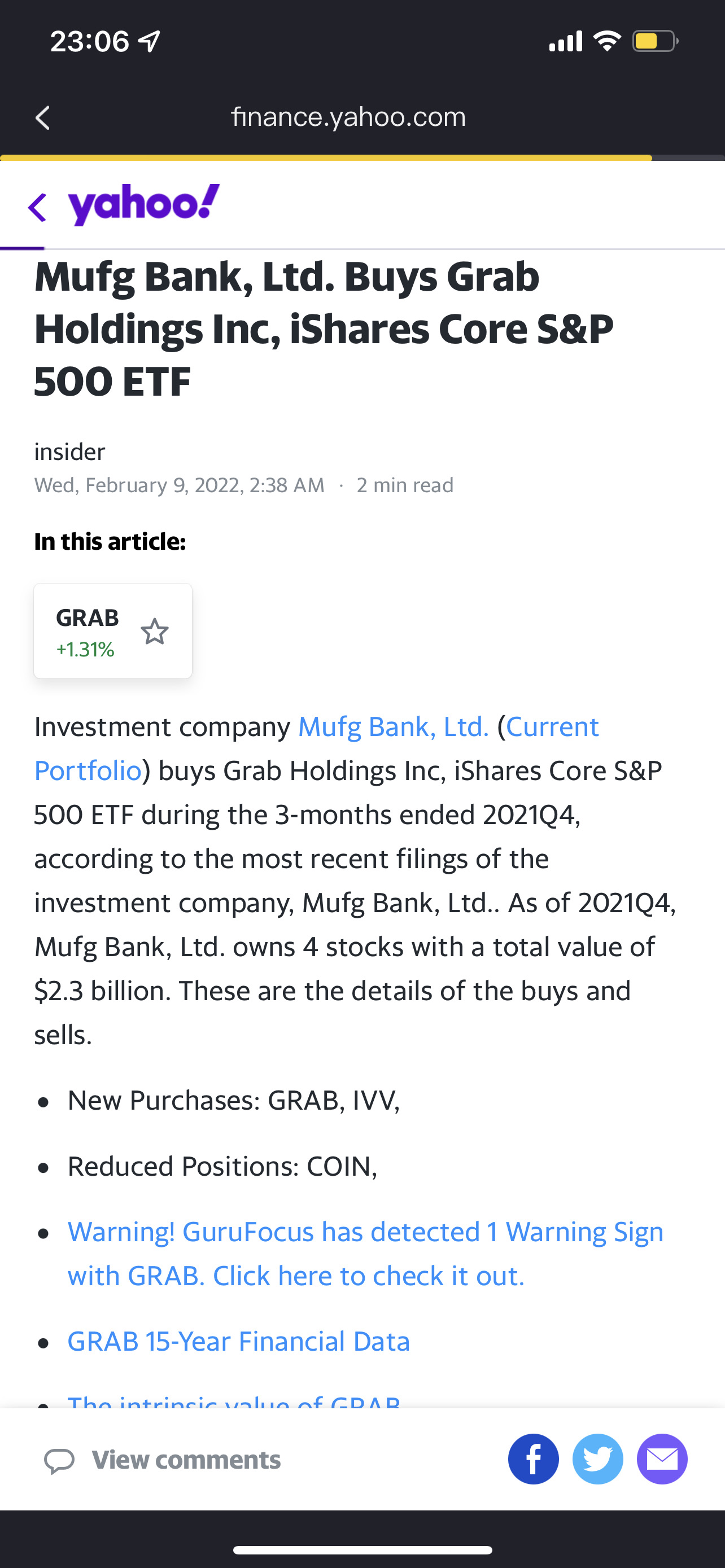Tap the battery indicator in status bar

[x=654, y=41]
